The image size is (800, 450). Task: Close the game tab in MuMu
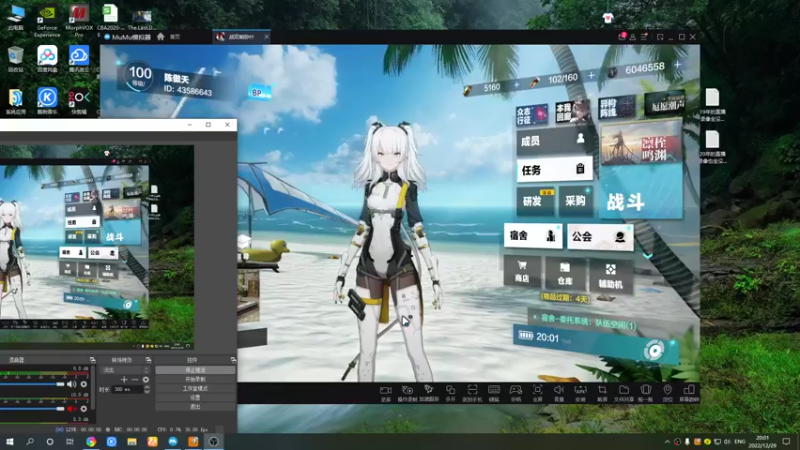click(266, 37)
